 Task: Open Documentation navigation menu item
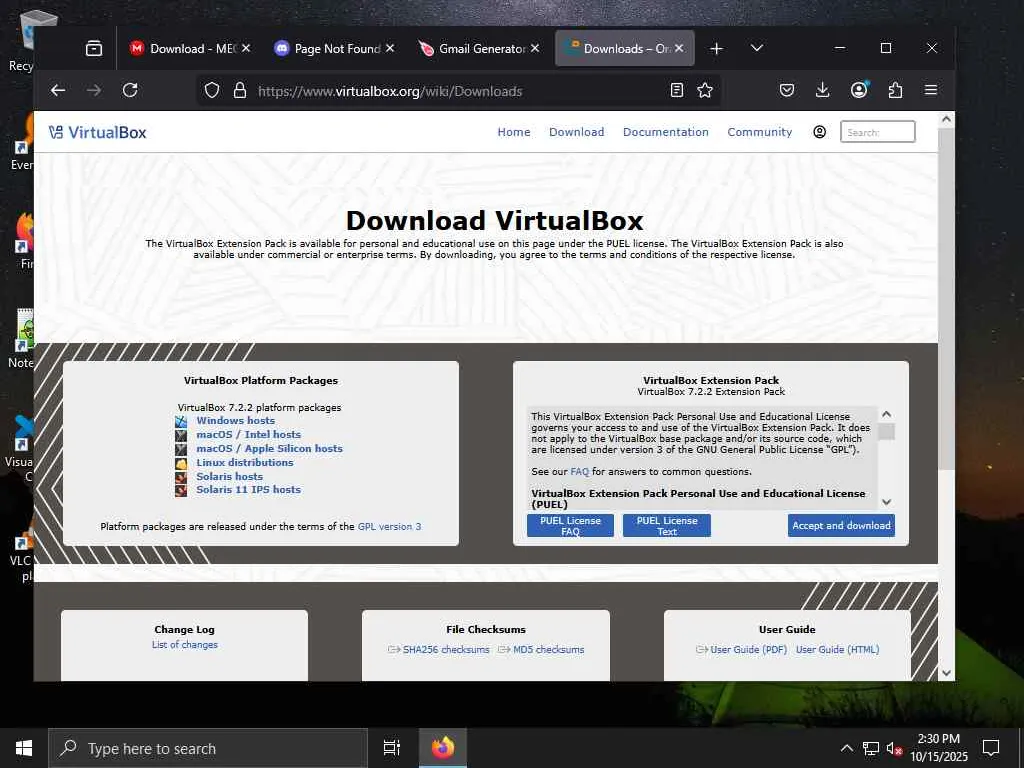pos(665,132)
